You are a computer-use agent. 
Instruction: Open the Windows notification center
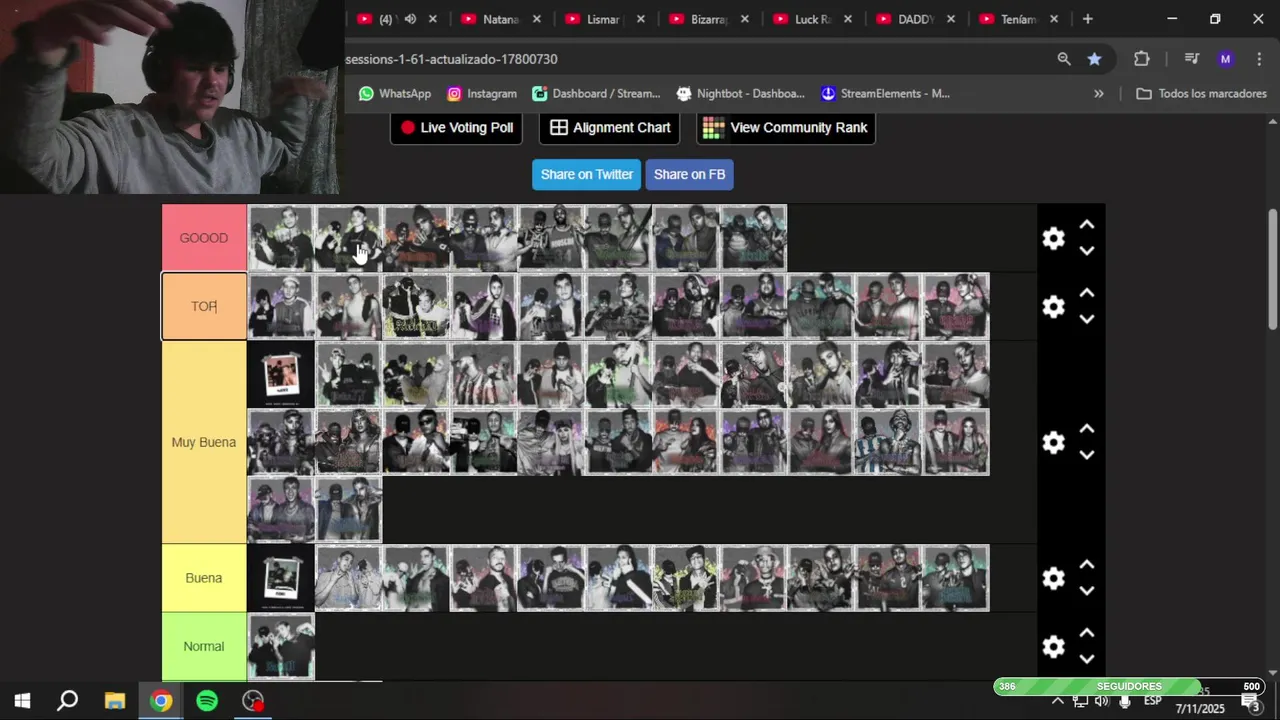1251,702
